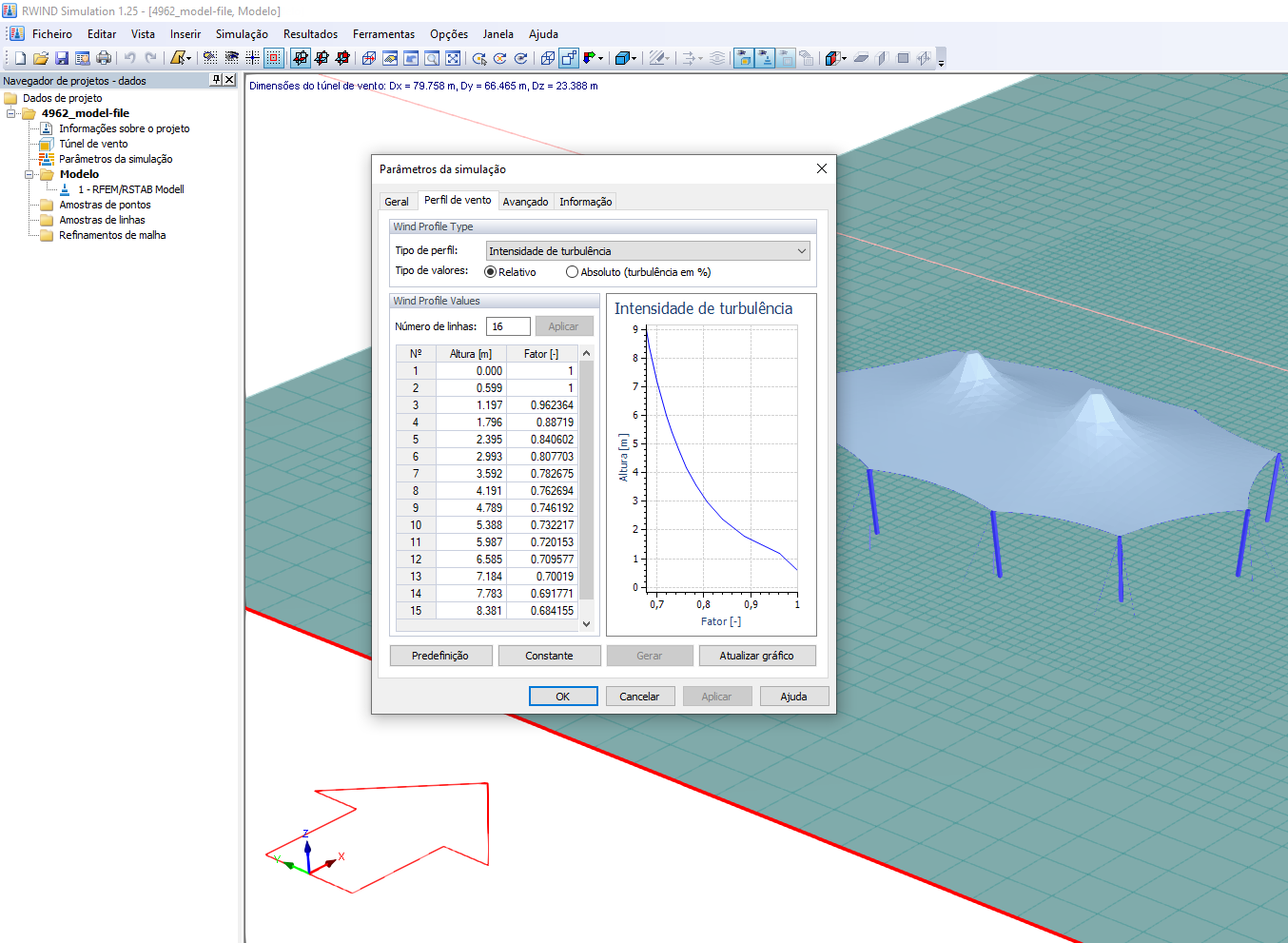Click the Atualizar gráfico button

756,656
